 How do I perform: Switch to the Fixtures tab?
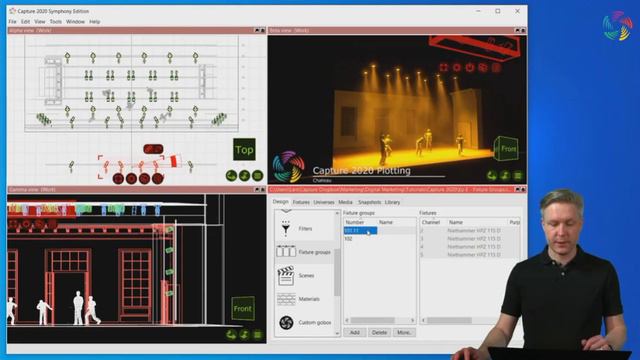301,202
